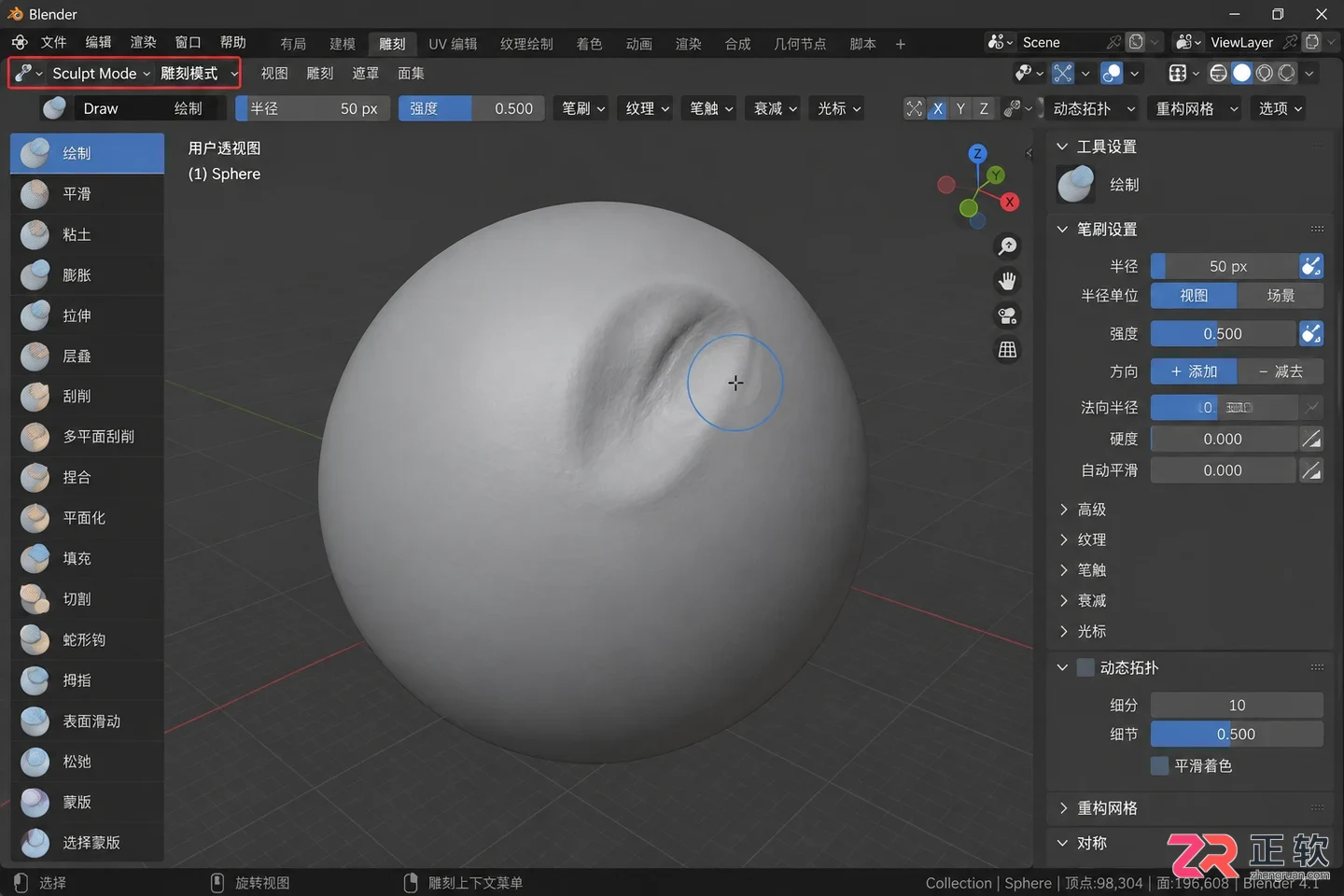Open the 笔触 dropdown in header
Image resolution: width=1344 pixels, height=896 pixels.
coord(711,109)
